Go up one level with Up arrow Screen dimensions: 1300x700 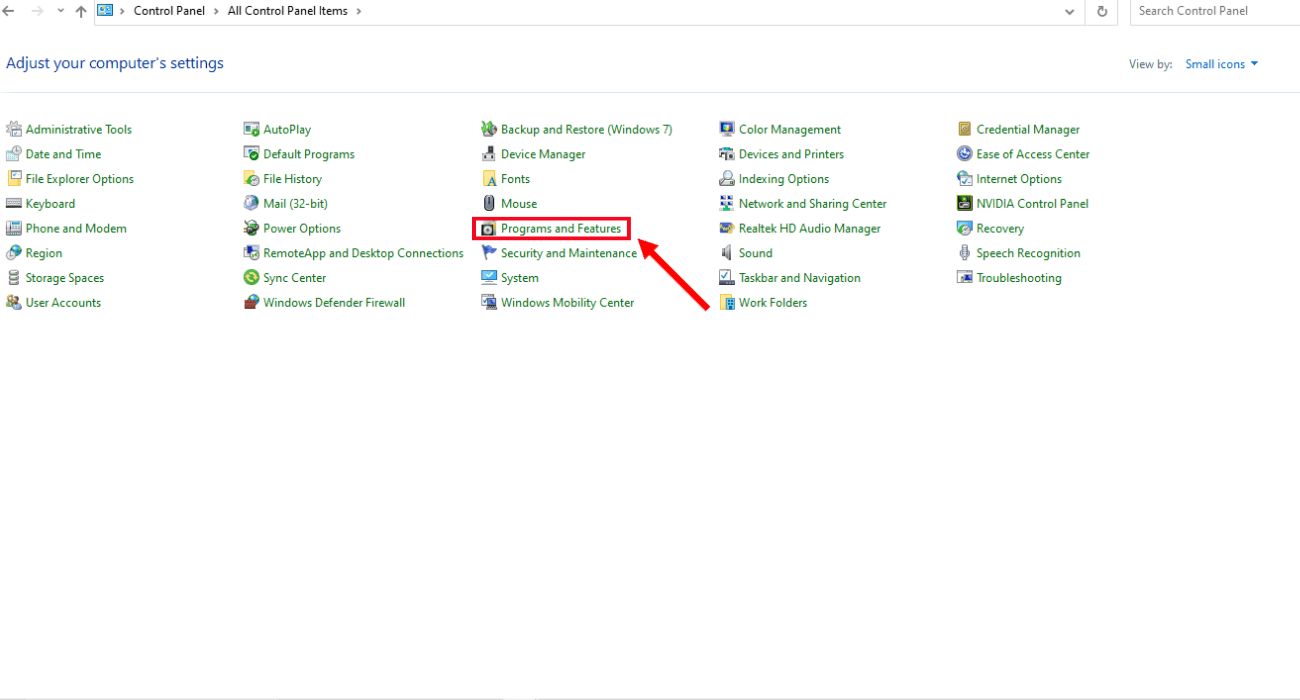[81, 11]
